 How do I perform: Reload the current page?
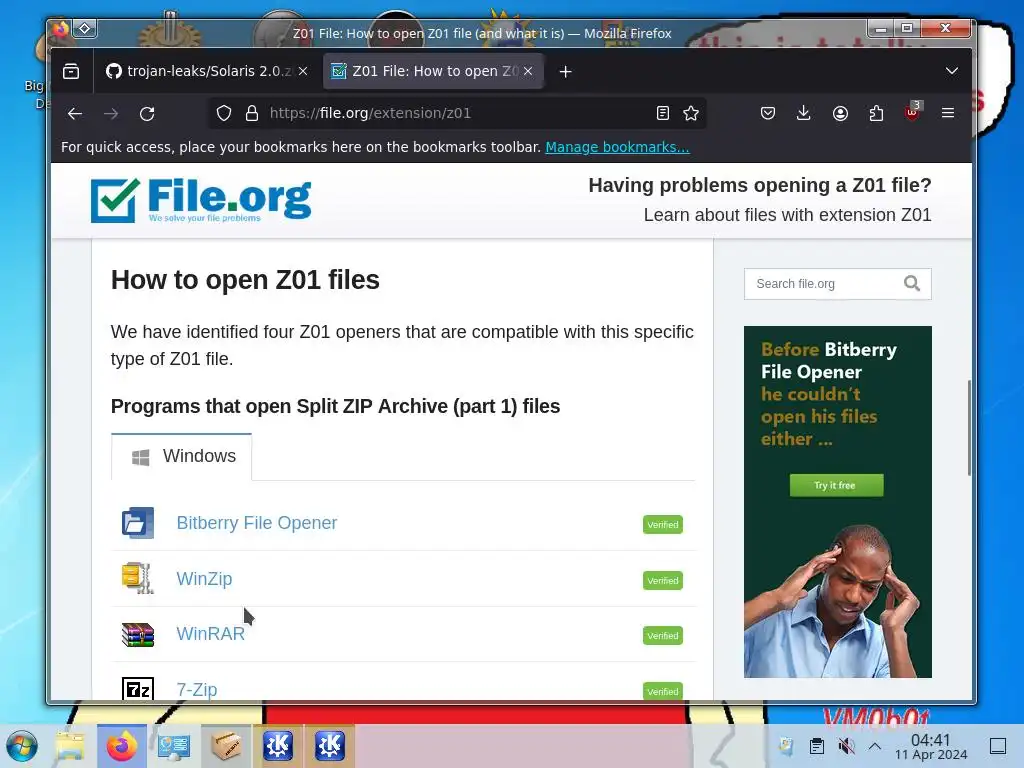tap(147, 114)
